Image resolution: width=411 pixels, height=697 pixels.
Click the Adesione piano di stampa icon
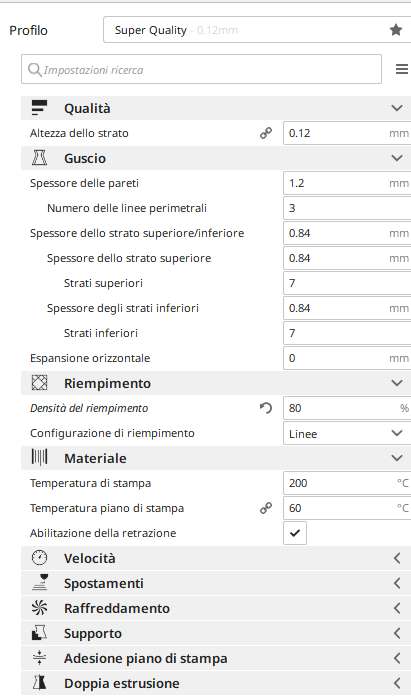tap(40, 658)
